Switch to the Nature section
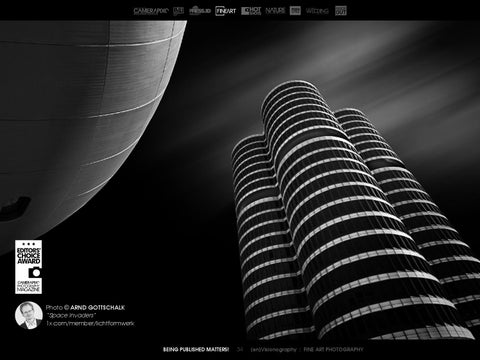480x360 pixels. click(x=275, y=11)
